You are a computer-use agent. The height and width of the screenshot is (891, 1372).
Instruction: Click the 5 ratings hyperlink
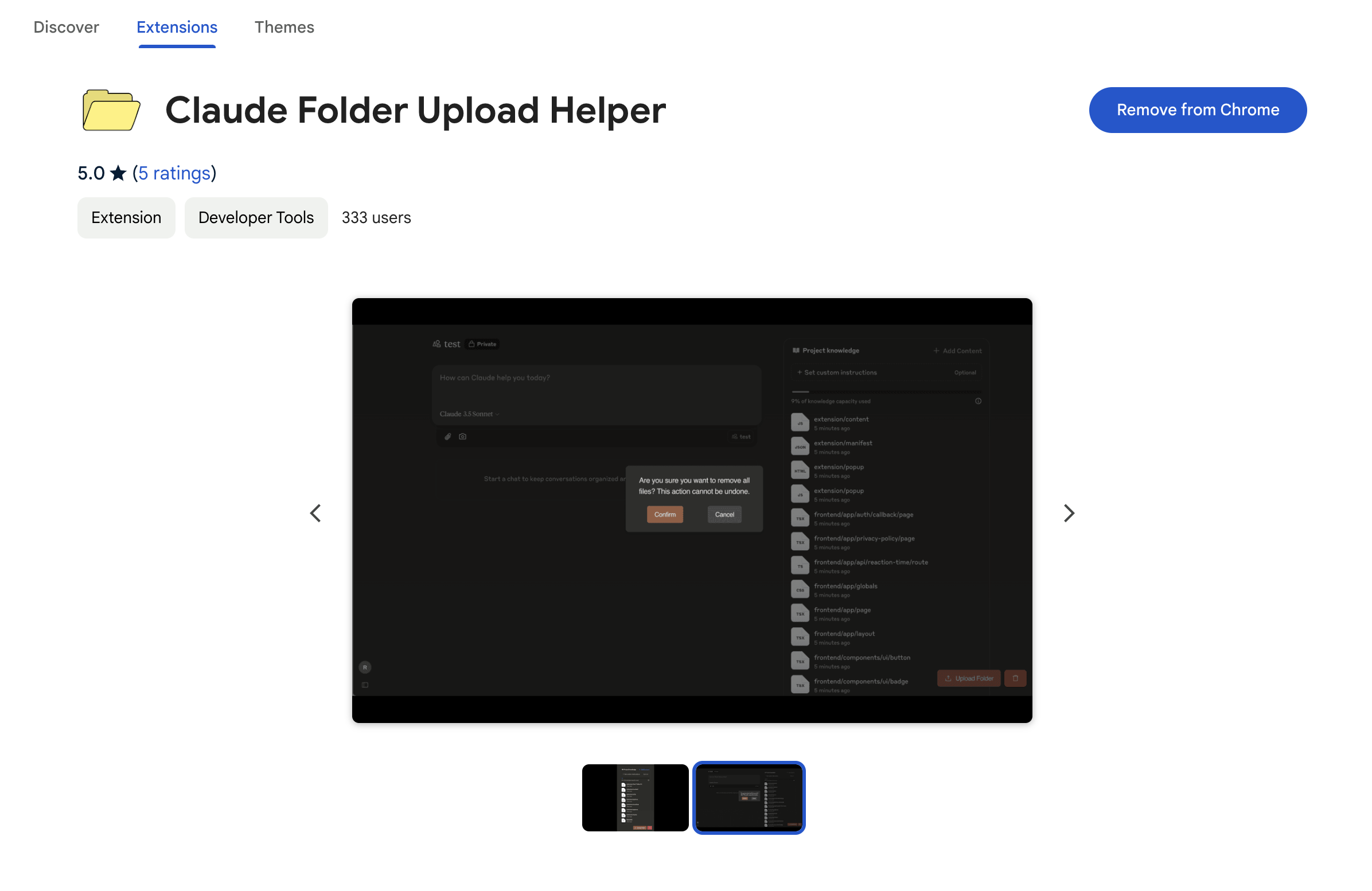coord(175,172)
